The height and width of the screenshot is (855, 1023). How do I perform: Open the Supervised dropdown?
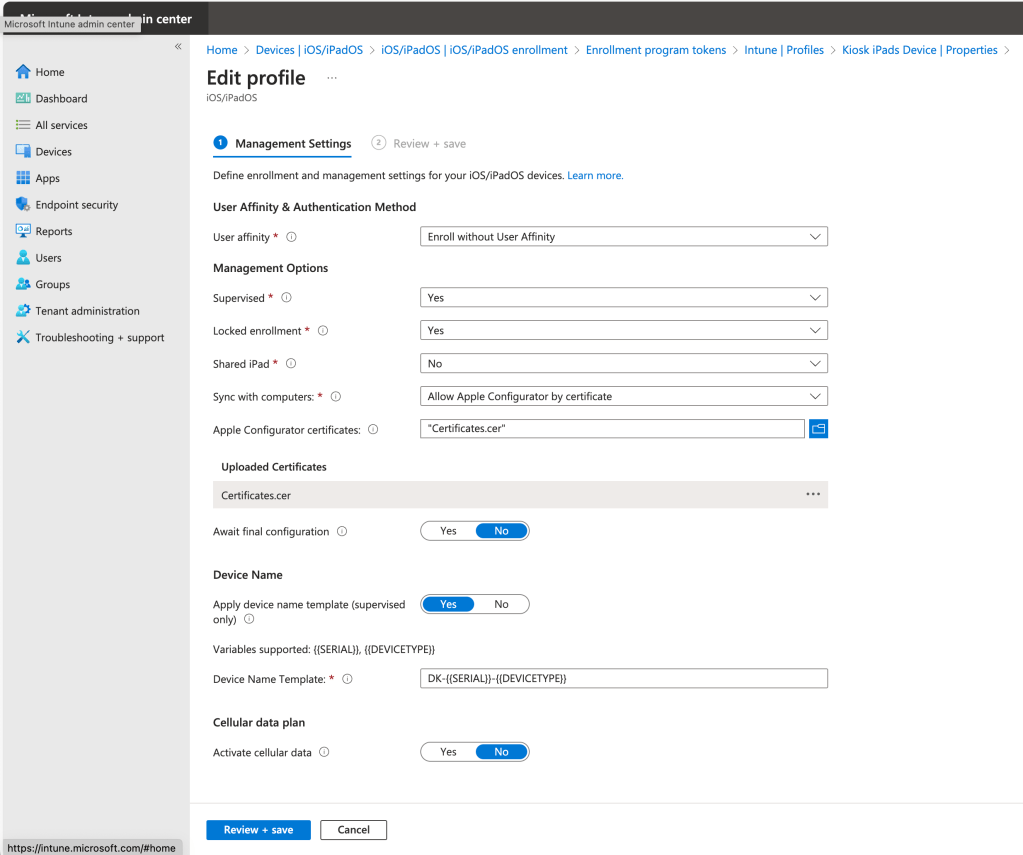[623, 298]
